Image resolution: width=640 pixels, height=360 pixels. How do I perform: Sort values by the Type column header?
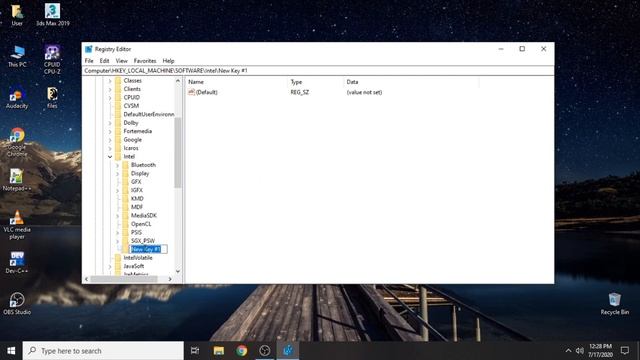click(316, 82)
